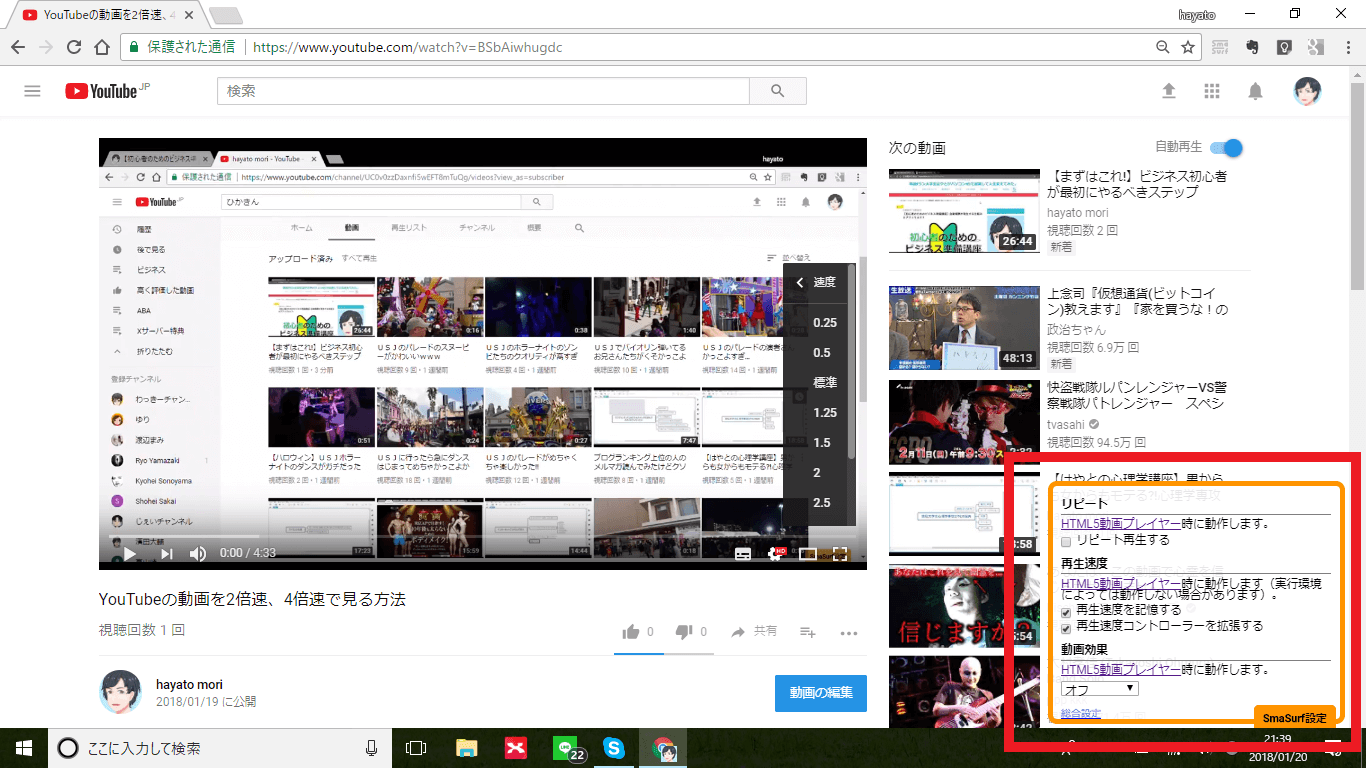Select 2.5 playback speed option

tap(822, 503)
